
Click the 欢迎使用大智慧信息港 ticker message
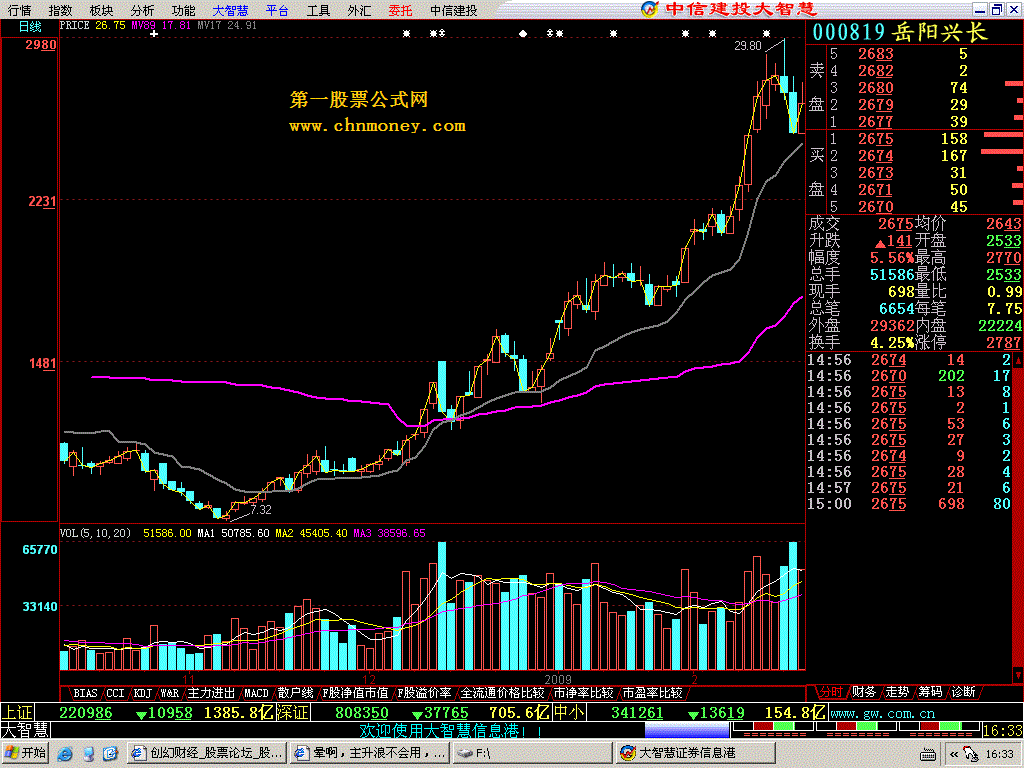450,730
